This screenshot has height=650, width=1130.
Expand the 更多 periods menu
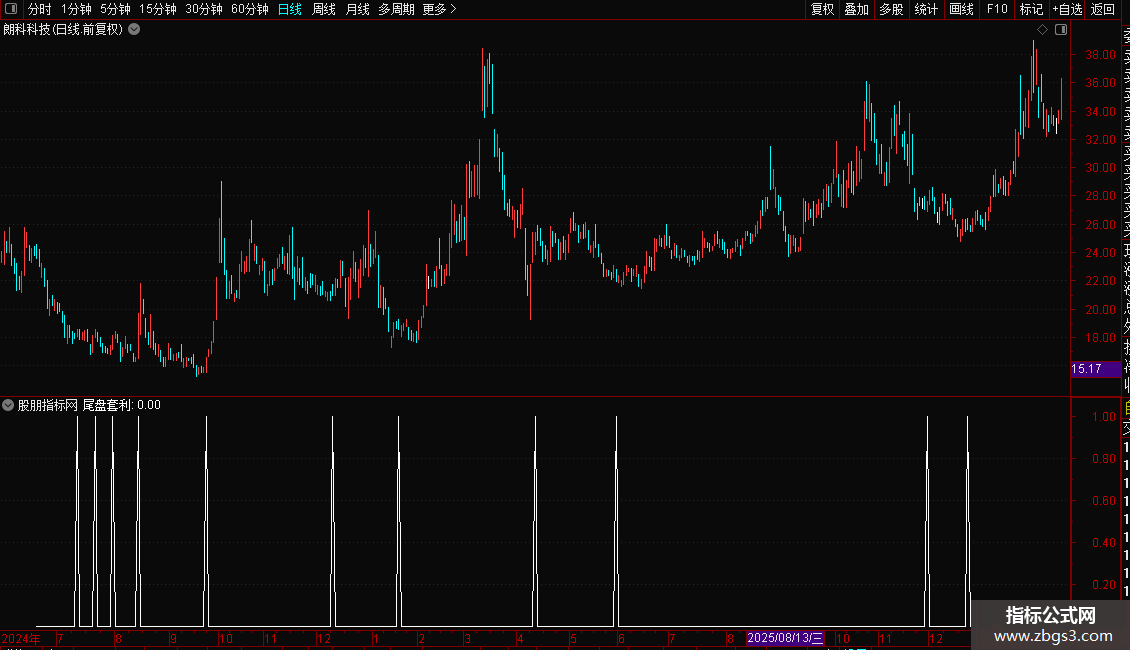coord(439,9)
